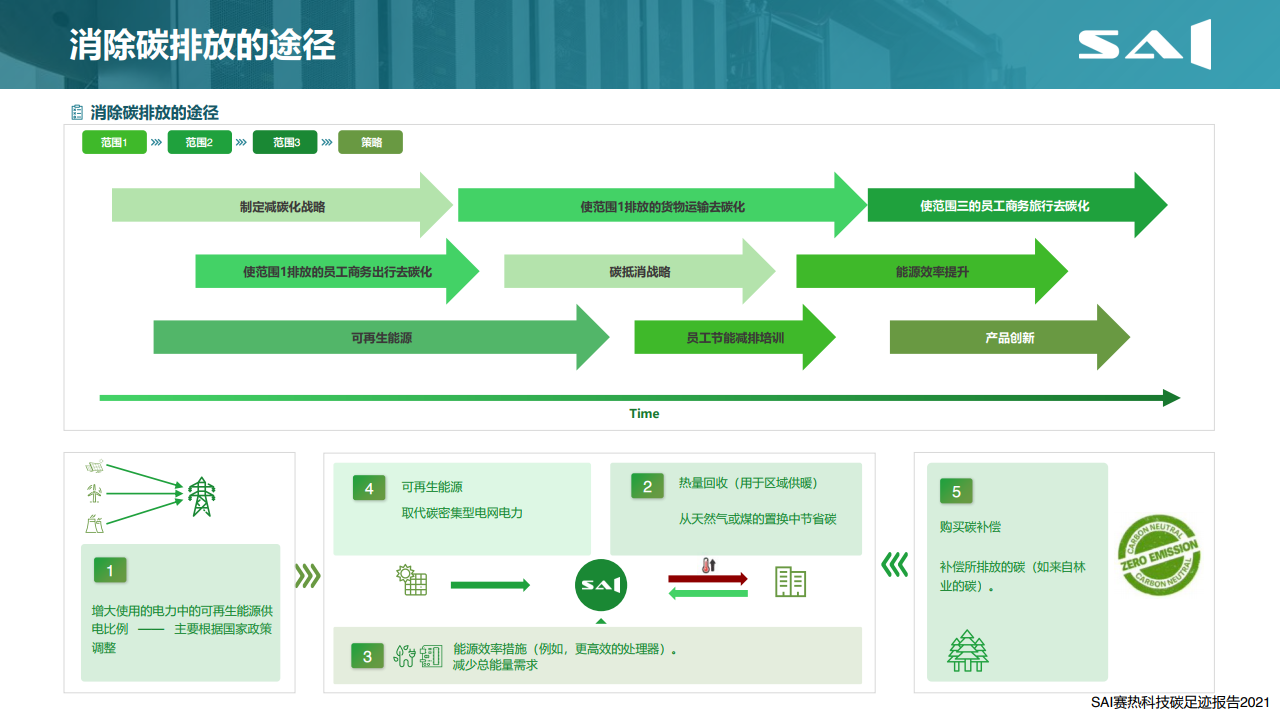The width and height of the screenshot is (1280, 720).
Task: Click the 可再生能源 heading in box 4
Action: tap(432, 487)
